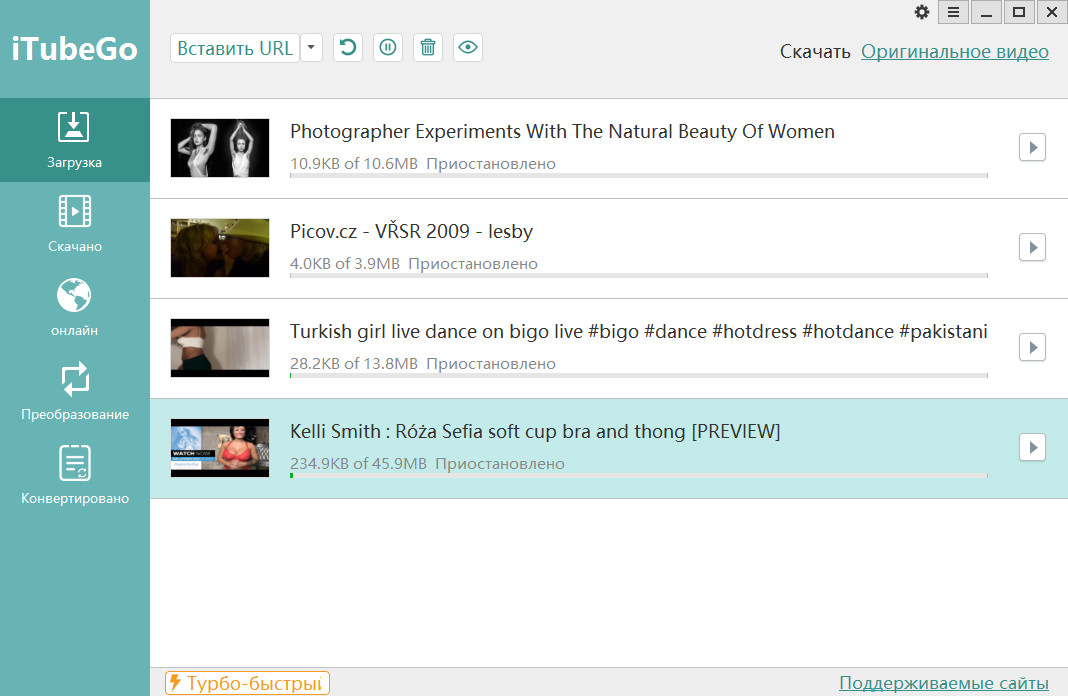1068x696 pixels.
Task: Resume the Picov.cz VŘSR 2009 download
Action: click(x=1032, y=247)
